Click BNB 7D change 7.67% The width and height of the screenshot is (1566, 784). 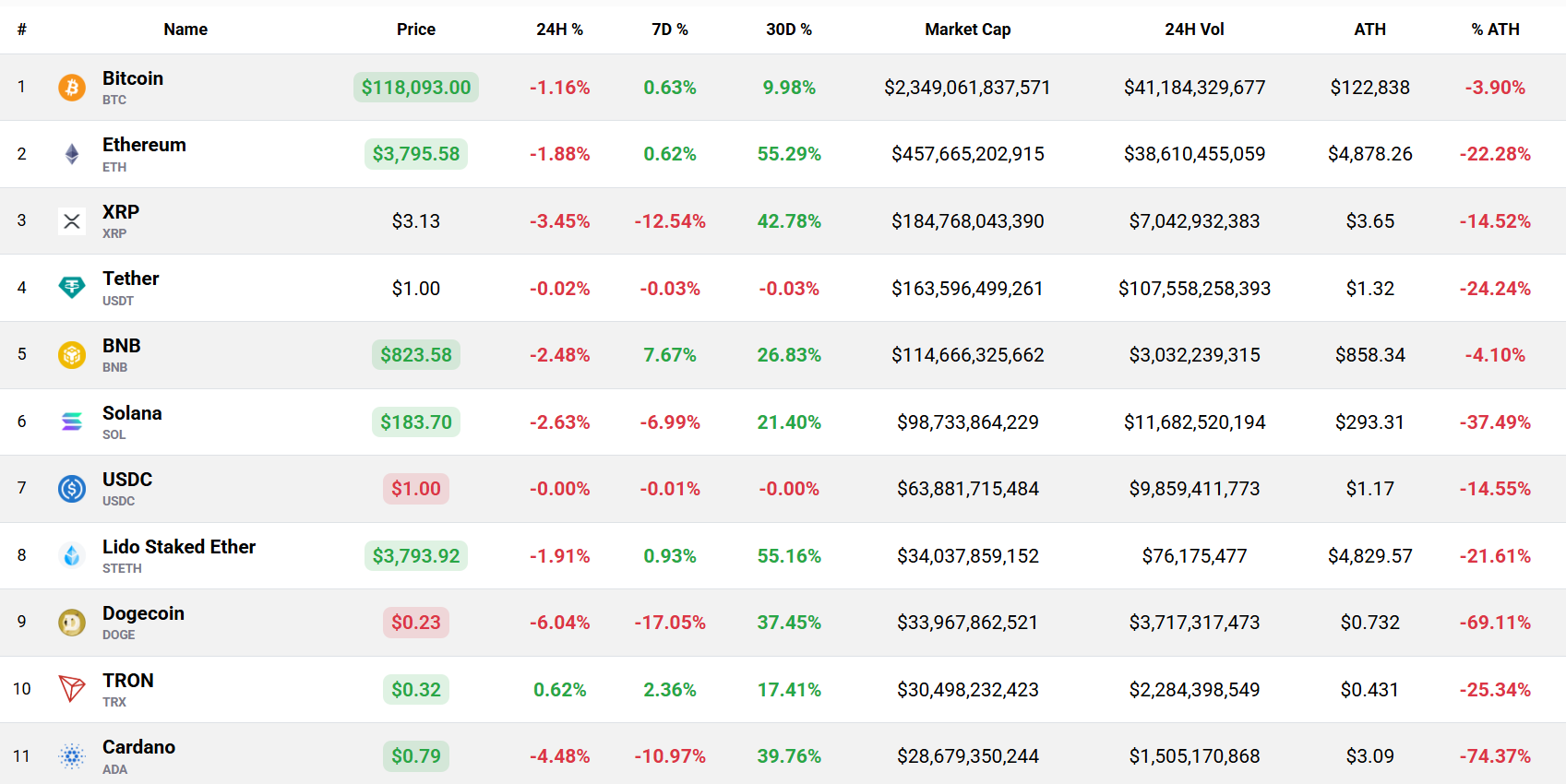(x=670, y=355)
